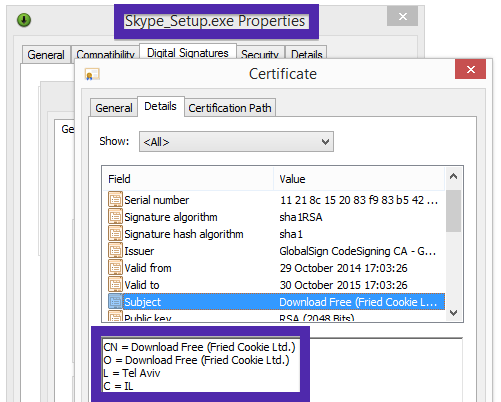Click the Valid from field icon
The height and width of the screenshot is (402, 501).
pos(115,268)
